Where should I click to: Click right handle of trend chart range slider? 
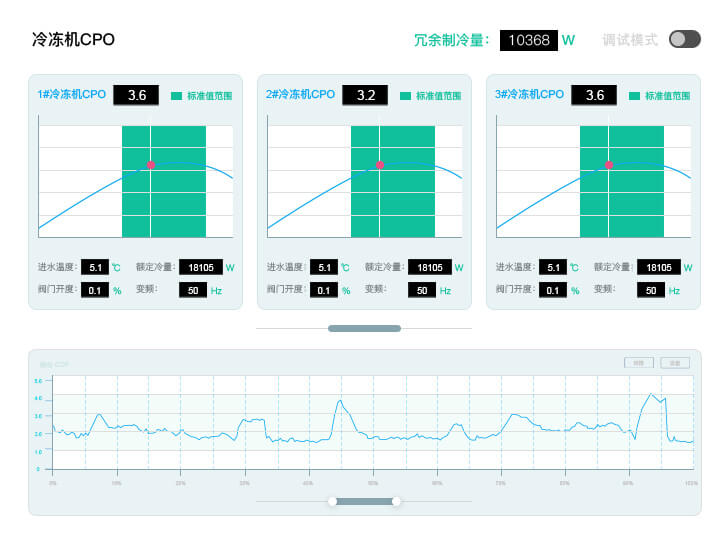[x=396, y=501]
